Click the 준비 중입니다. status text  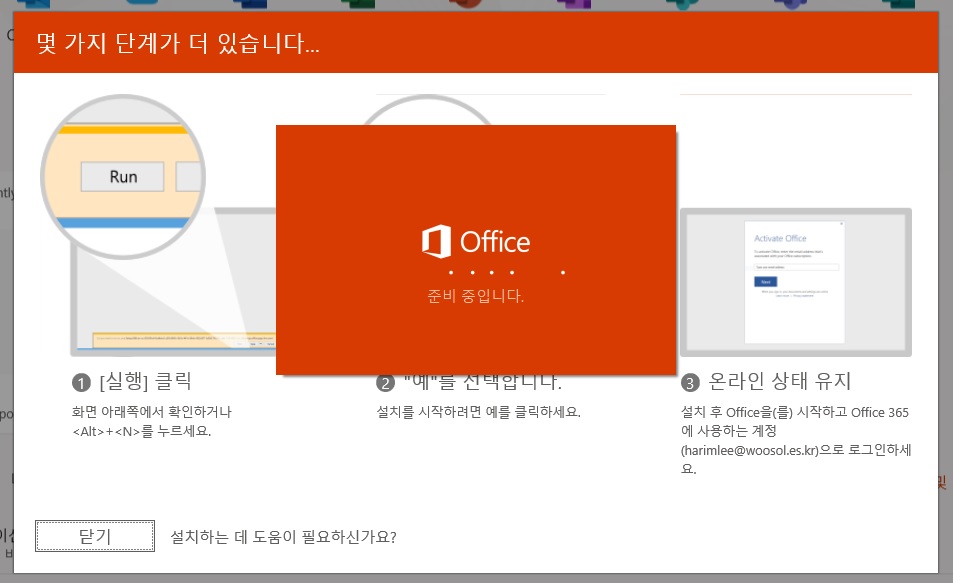coord(475,296)
